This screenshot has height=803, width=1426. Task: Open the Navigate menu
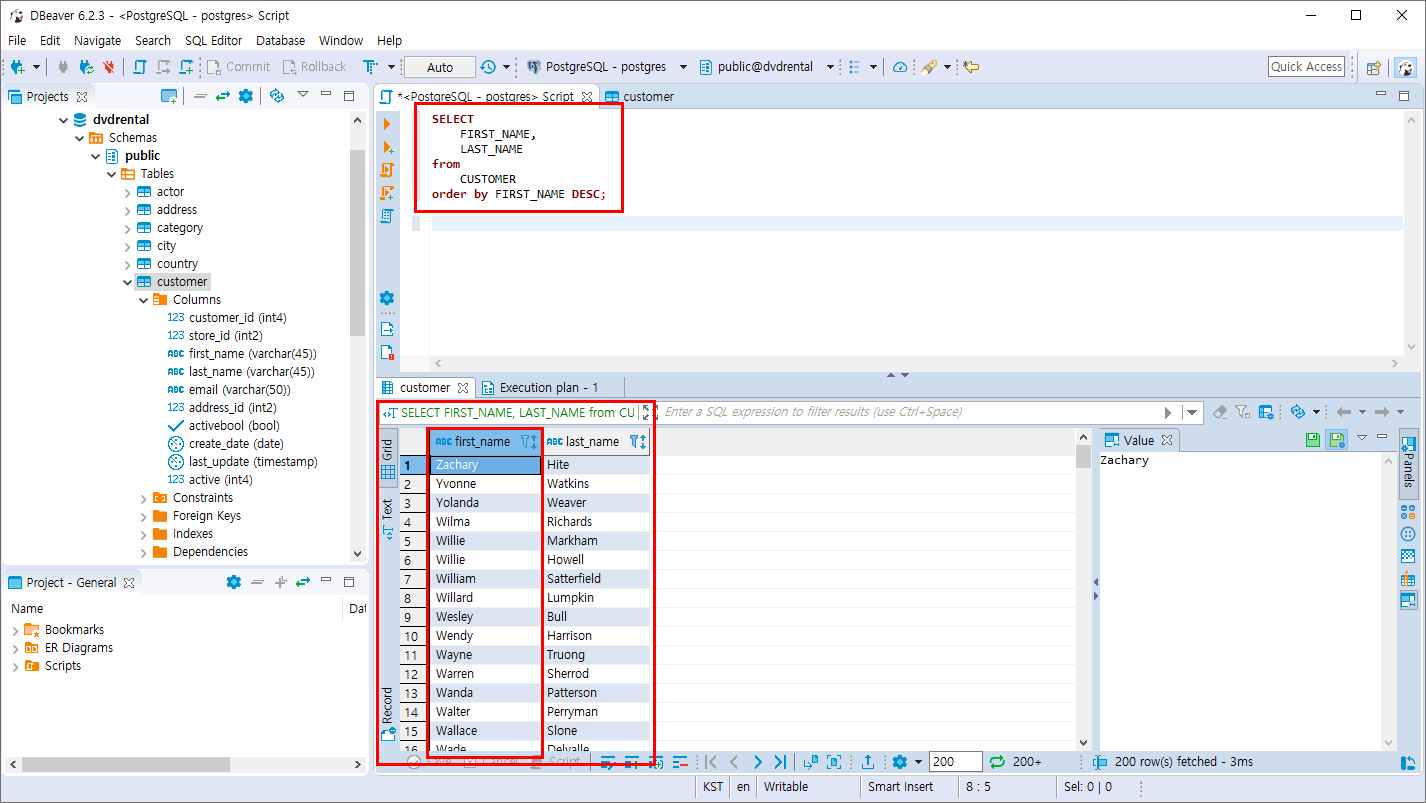point(97,40)
